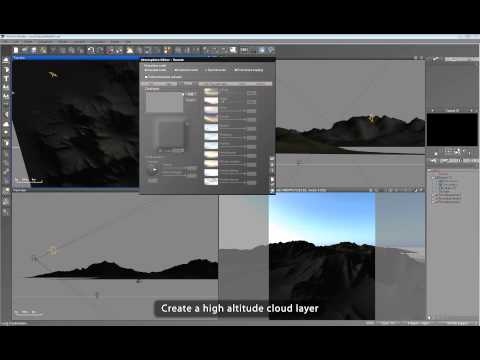480x360 pixels.
Task: Choose the fifth cloud preset thumbnail, pale blue
Action: [x=211, y=127]
